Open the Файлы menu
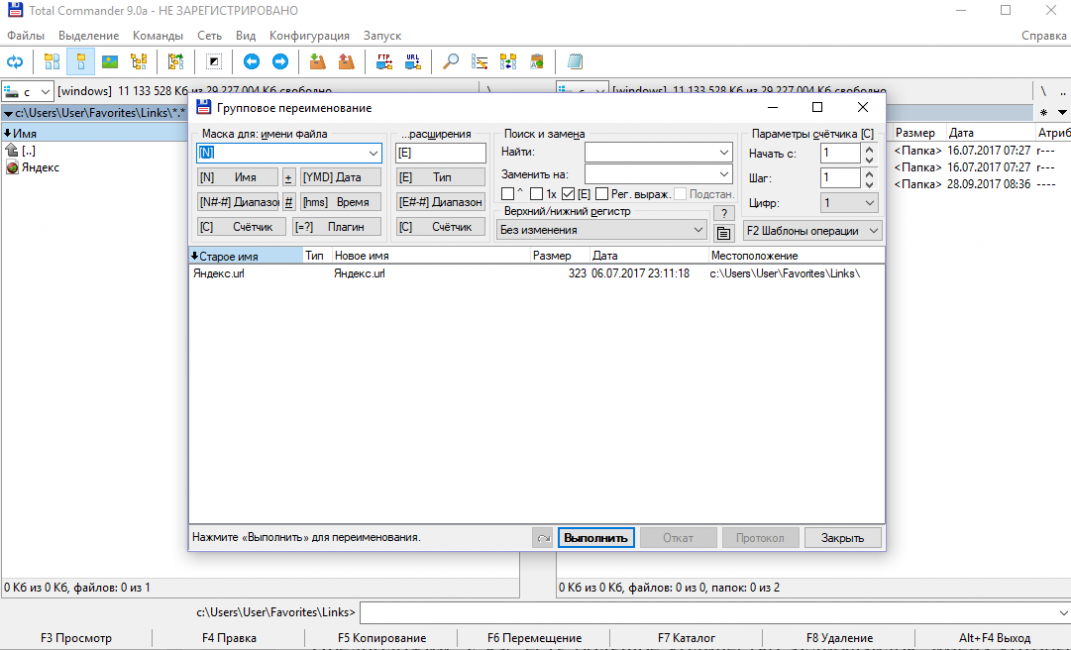Screen dimensions: 1071x650 pyautogui.click(x=25, y=36)
